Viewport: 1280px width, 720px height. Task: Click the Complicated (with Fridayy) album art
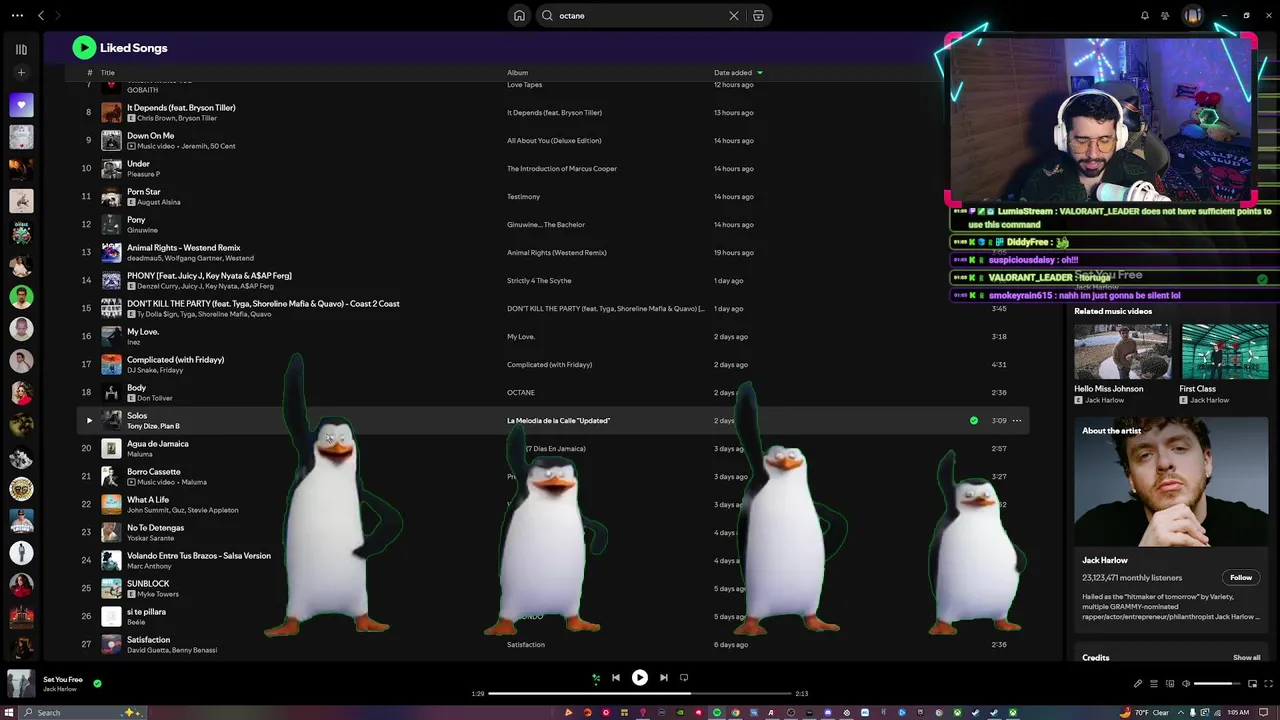(111, 364)
